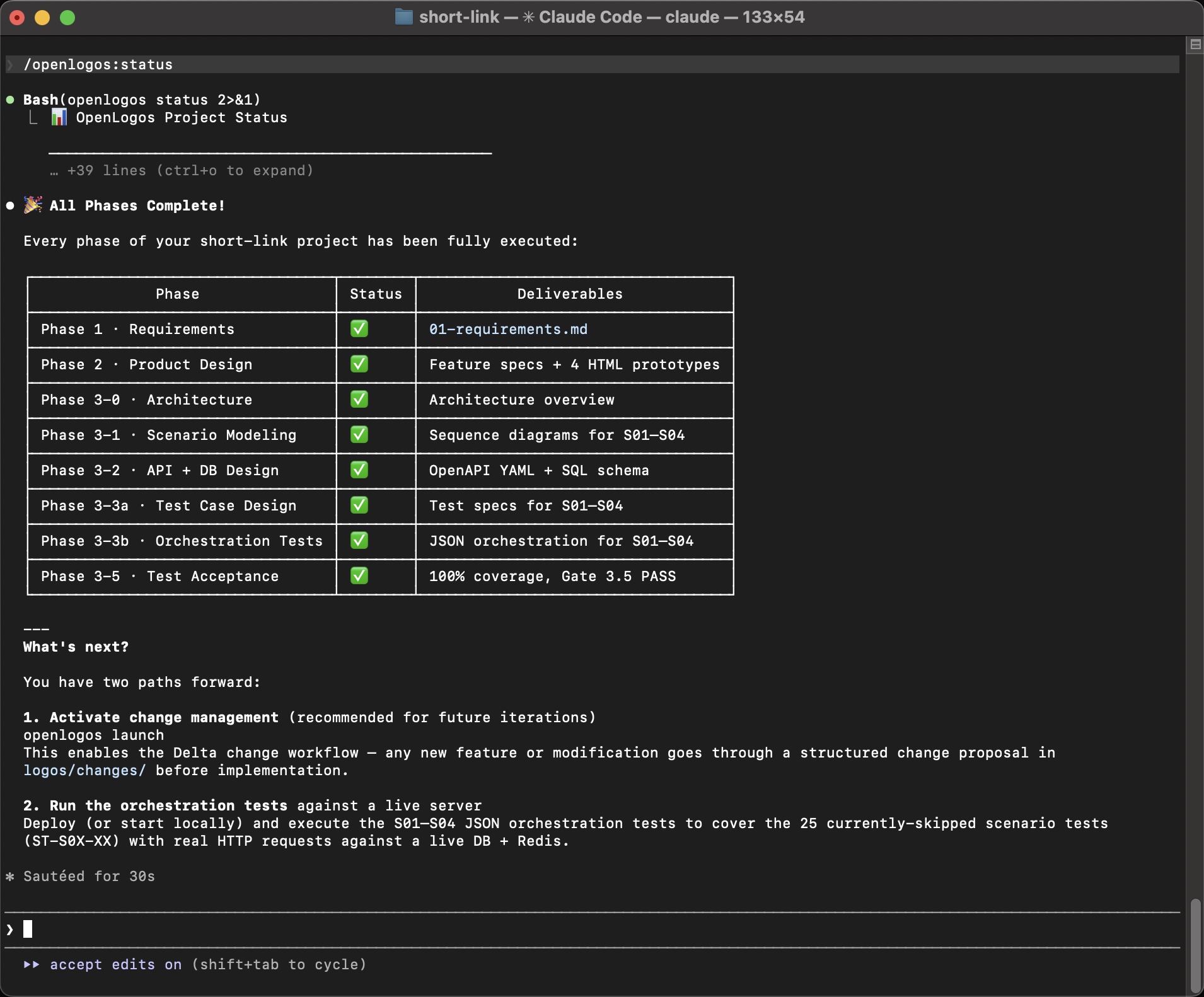Click the window title short-link Claude Code
This screenshot has width=1204, height=997.
(611, 17)
